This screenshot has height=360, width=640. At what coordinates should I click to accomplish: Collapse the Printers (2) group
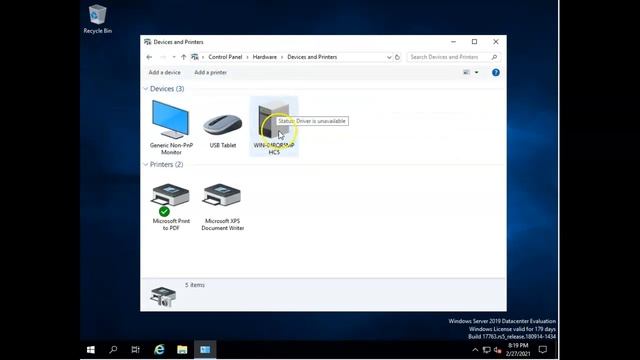point(146,164)
